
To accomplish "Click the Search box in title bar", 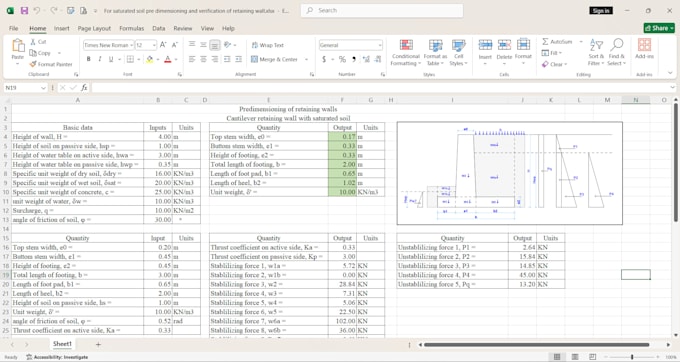I will click(x=382, y=10).
